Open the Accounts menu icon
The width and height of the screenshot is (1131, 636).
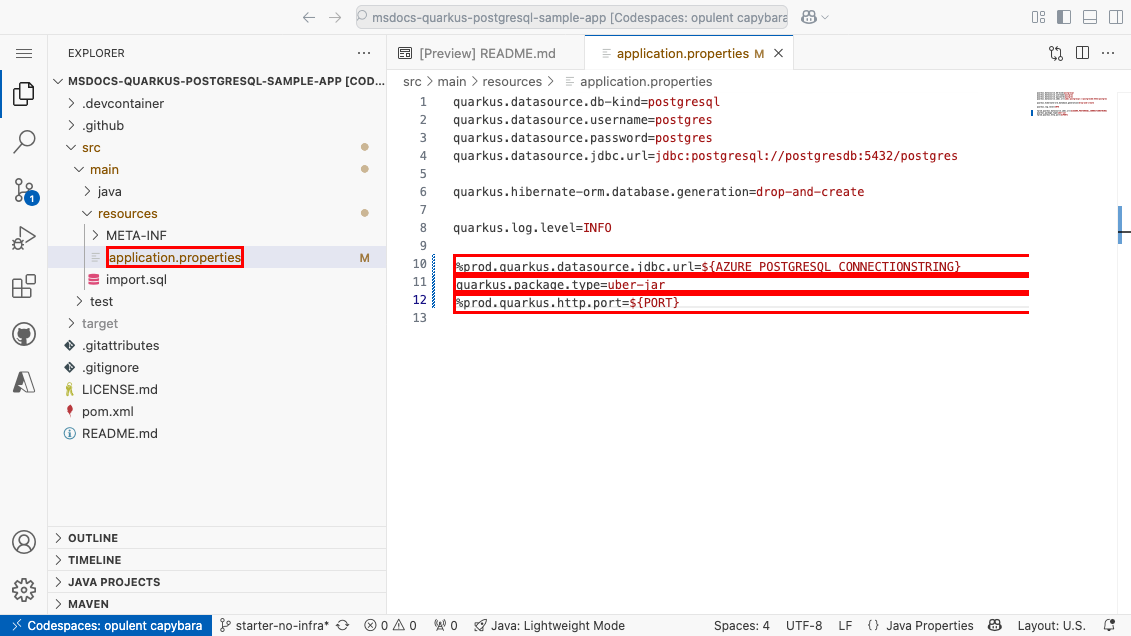point(24,542)
